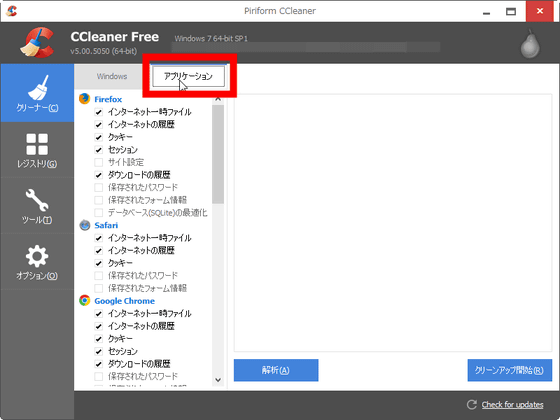Image resolution: width=560 pixels, height=420 pixels.
Task: Uncheck Firefox インターネット一時ファイル
Action: pyautogui.click(x=99, y=112)
